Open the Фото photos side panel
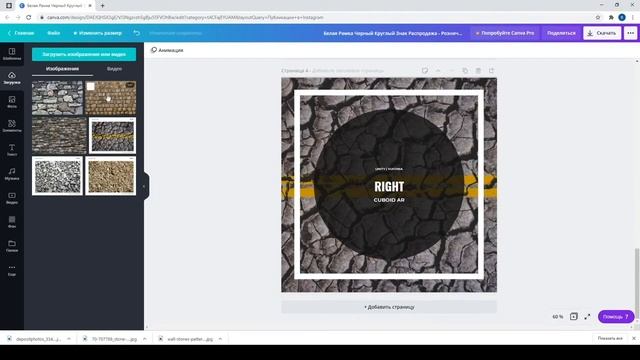 click(x=12, y=102)
